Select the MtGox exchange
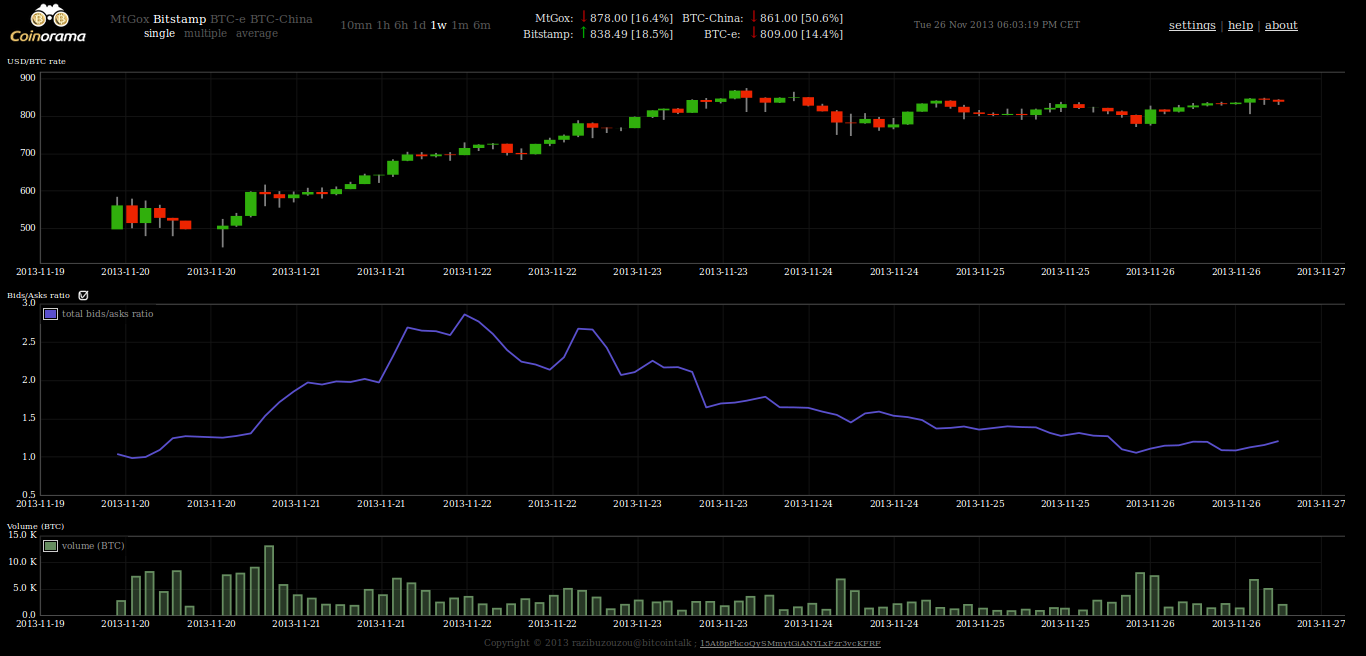Image resolution: width=1366 pixels, height=656 pixels. click(x=129, y=19)
